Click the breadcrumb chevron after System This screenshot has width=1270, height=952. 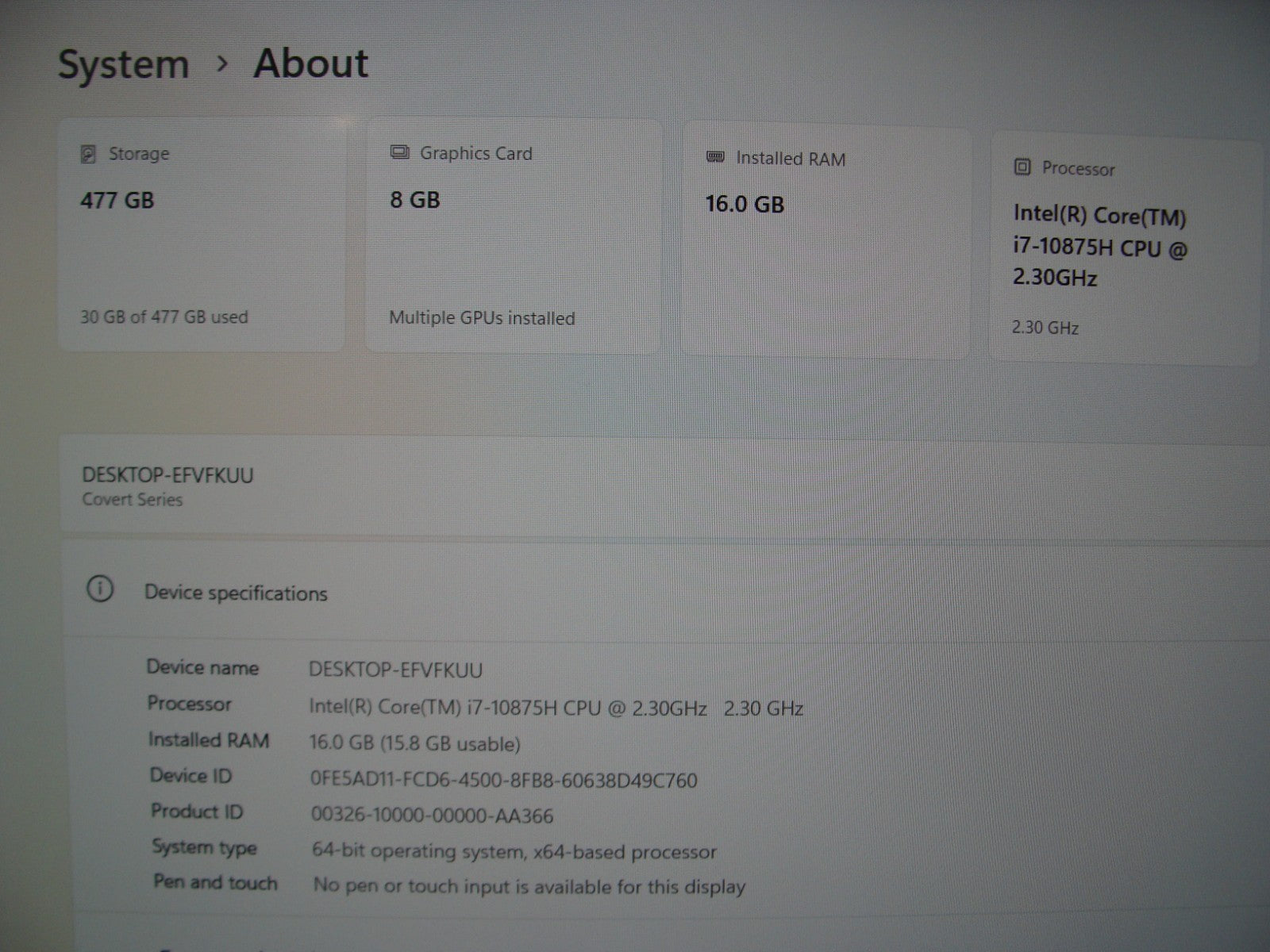pyautogui.click(x=222, y=63)
